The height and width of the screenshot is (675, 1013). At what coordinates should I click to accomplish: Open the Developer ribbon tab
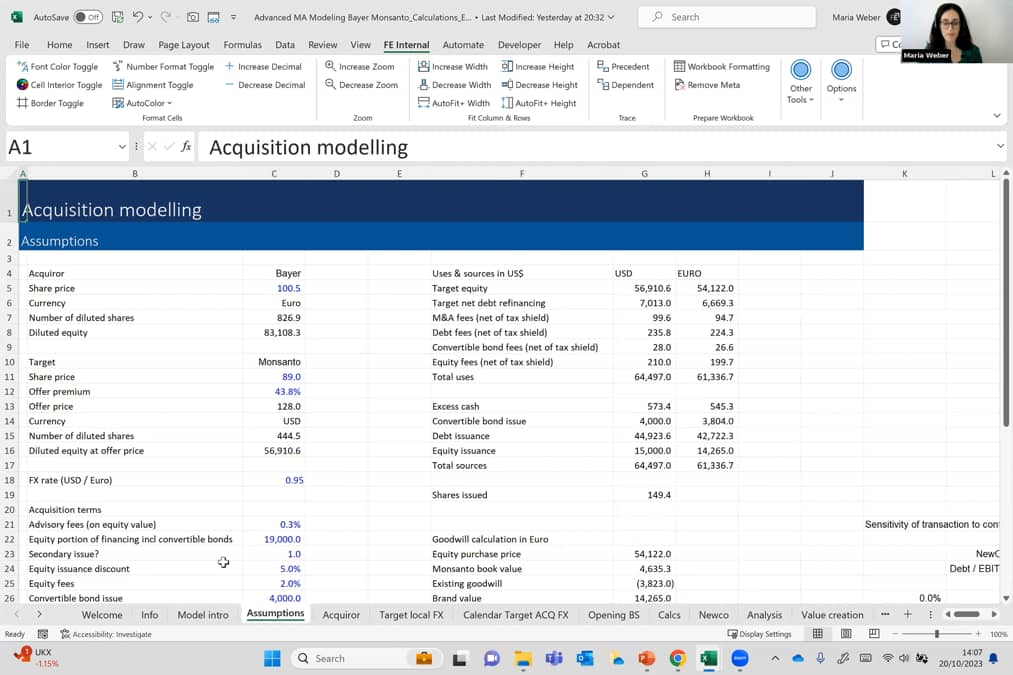click(x=519, y=45)
